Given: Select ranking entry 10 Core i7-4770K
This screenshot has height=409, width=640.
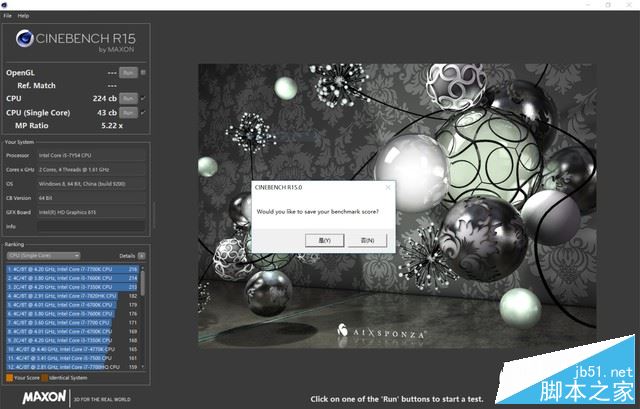Looking at the screenshot, I should point(73,349).
